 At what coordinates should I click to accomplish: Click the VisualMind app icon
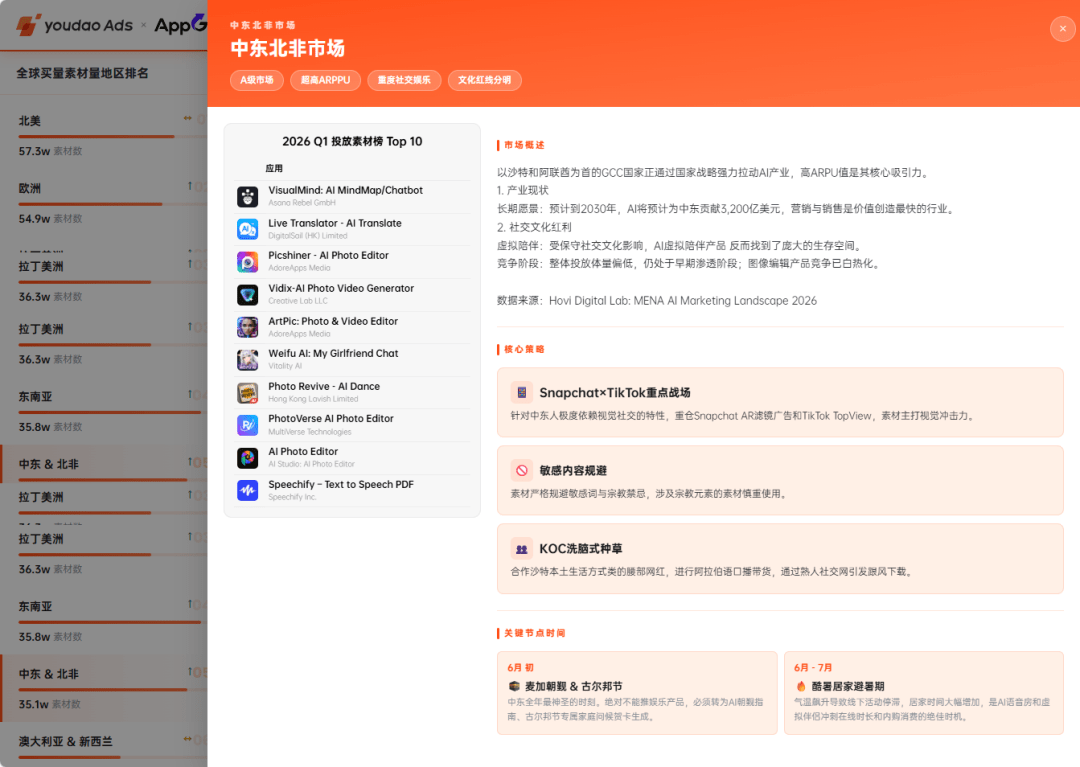point(247,196)
